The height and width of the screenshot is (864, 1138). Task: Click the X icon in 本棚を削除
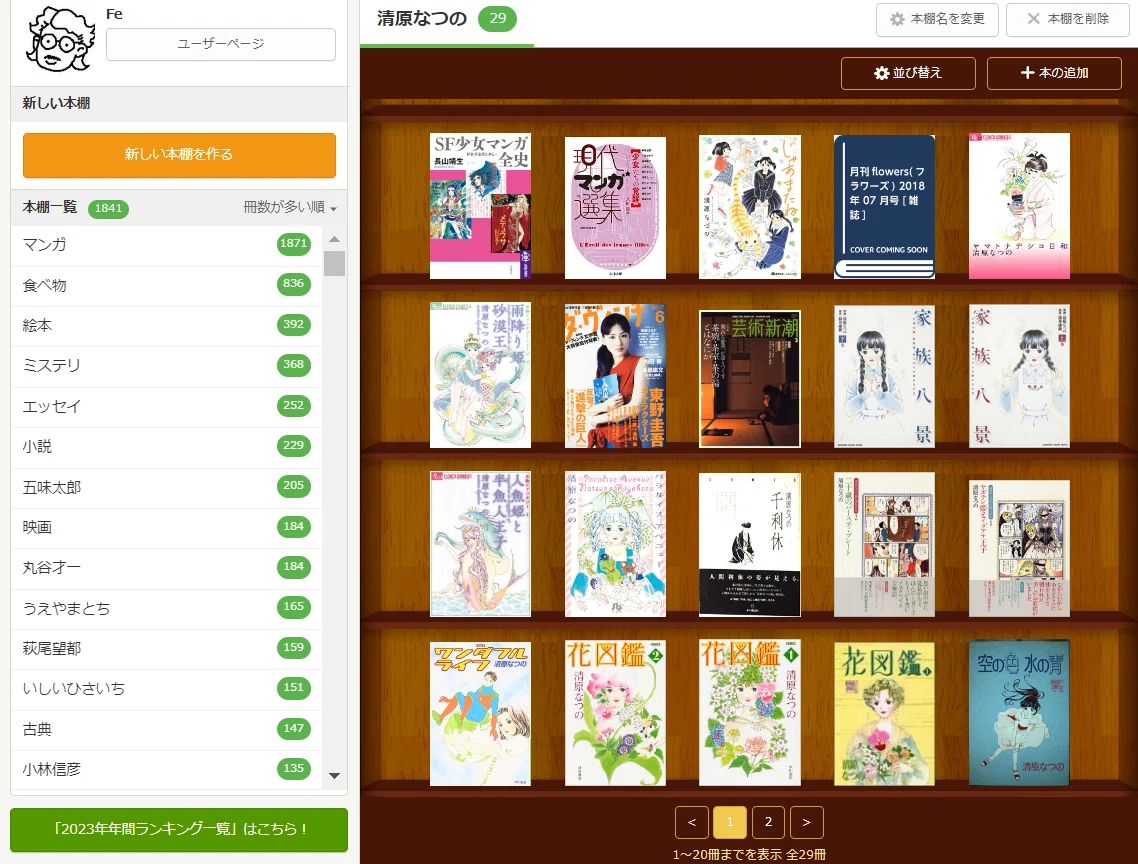[x=1033, y=19]
